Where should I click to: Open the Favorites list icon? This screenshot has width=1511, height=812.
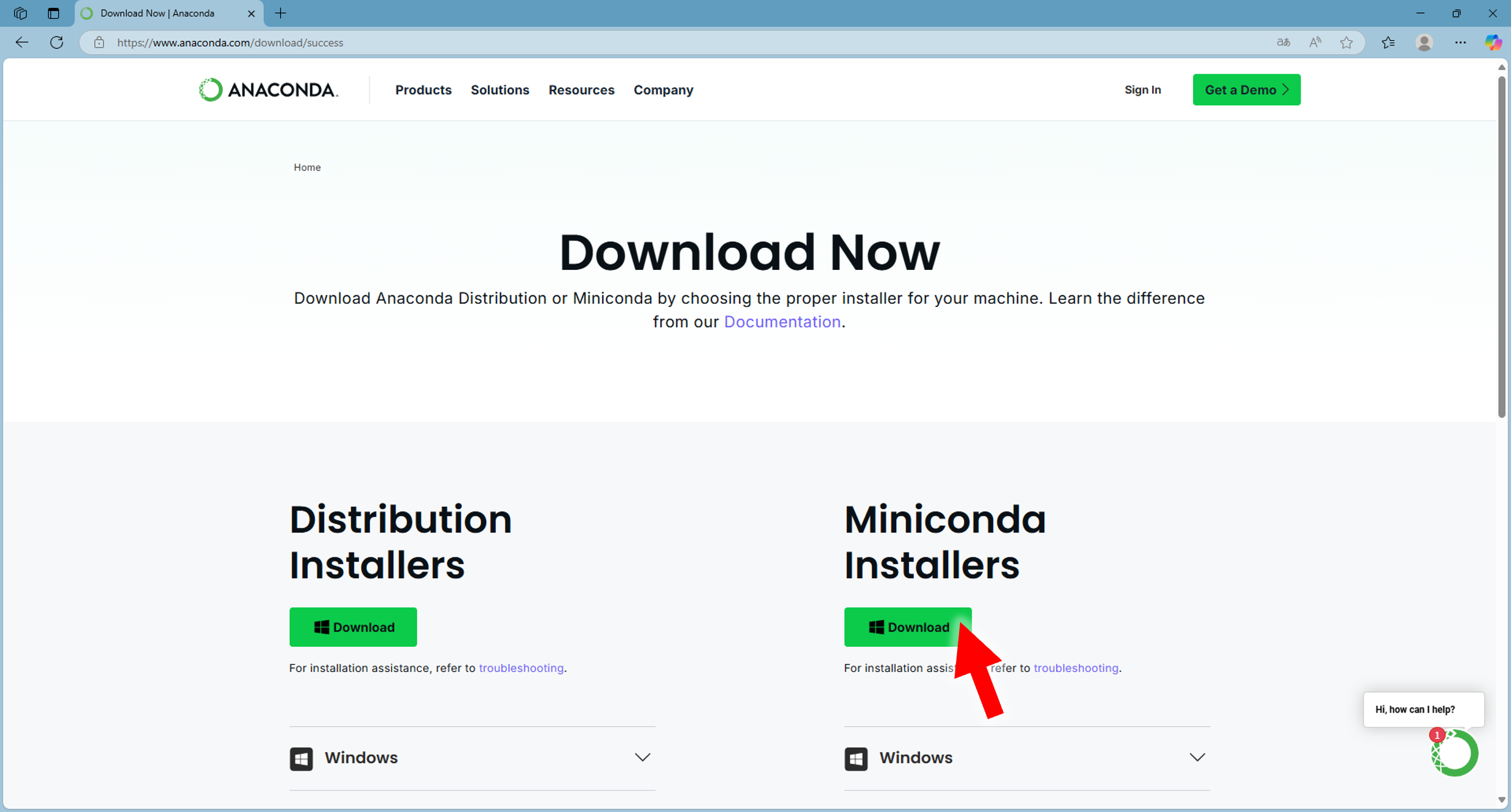(1388, 43)
